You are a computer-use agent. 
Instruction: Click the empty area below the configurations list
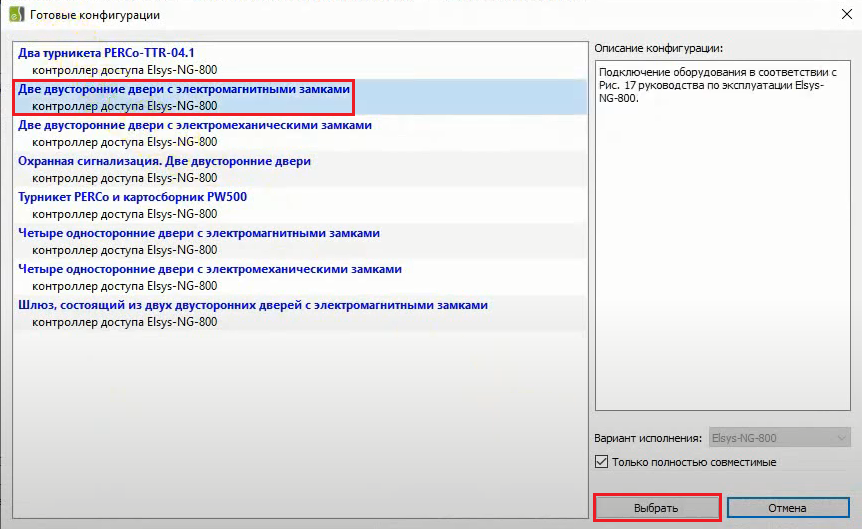click(300, 423)
